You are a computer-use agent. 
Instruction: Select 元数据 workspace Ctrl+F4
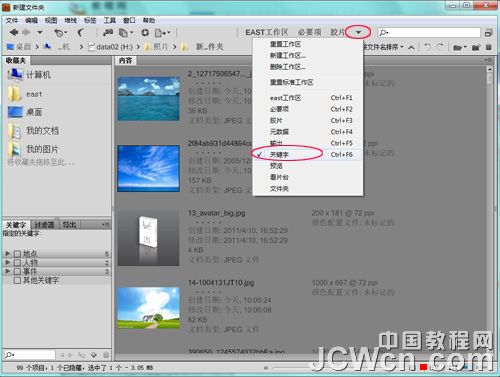[x=308, y=132]
